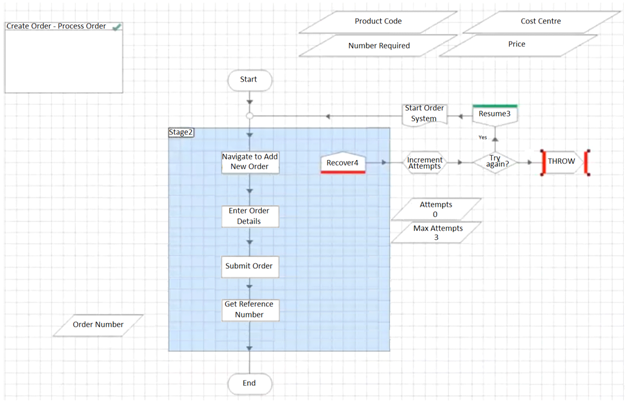Click the Submit Order step
Screen dimensions: 628x404
click(x=250, y=266)
